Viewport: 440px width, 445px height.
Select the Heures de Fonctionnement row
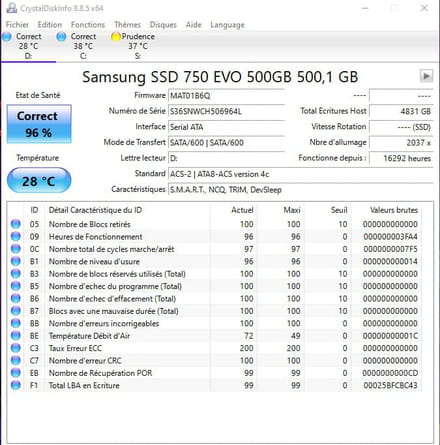tap(216, 237)
